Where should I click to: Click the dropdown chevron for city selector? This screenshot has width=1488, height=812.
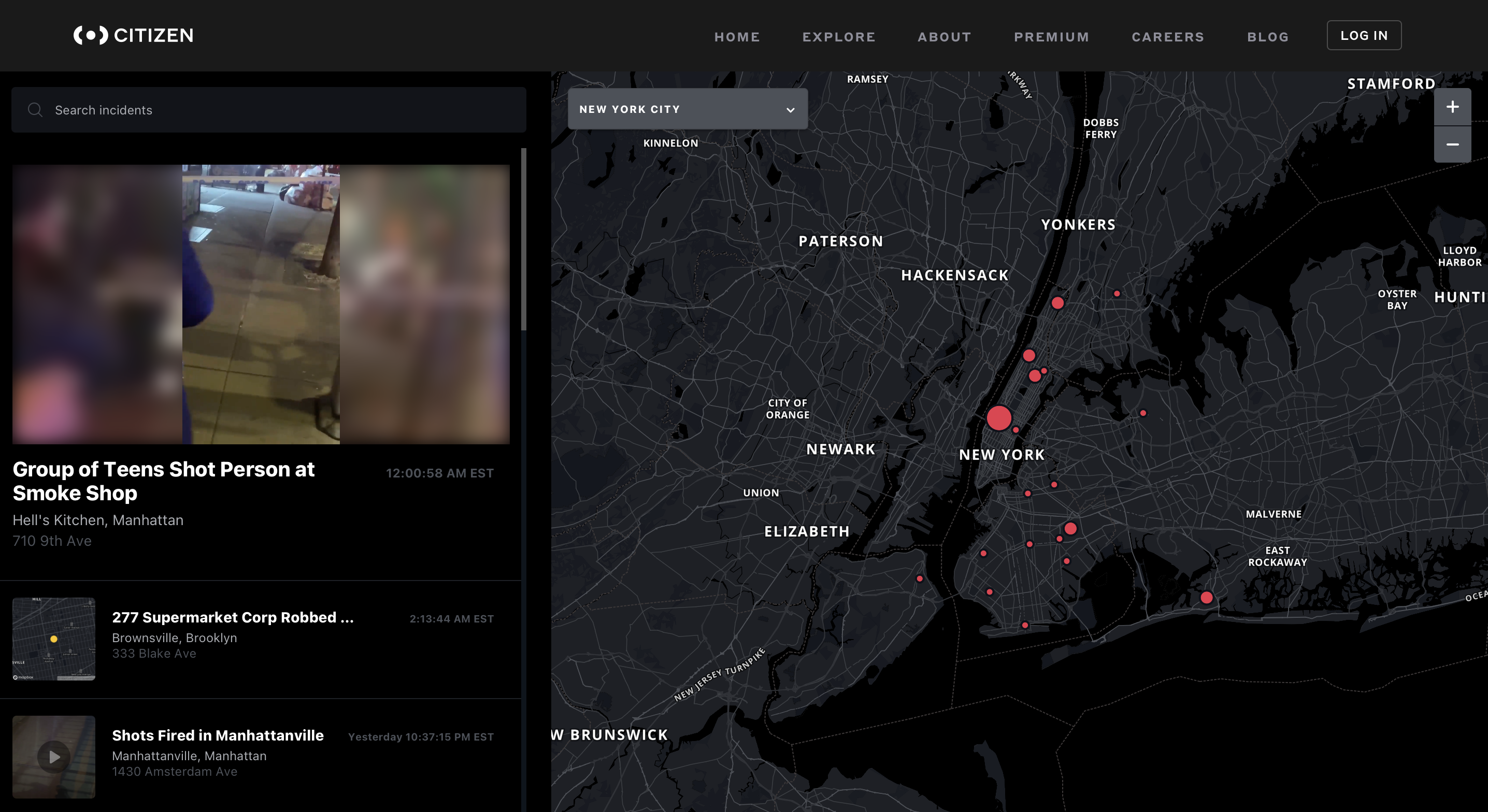tap(790, 110)
